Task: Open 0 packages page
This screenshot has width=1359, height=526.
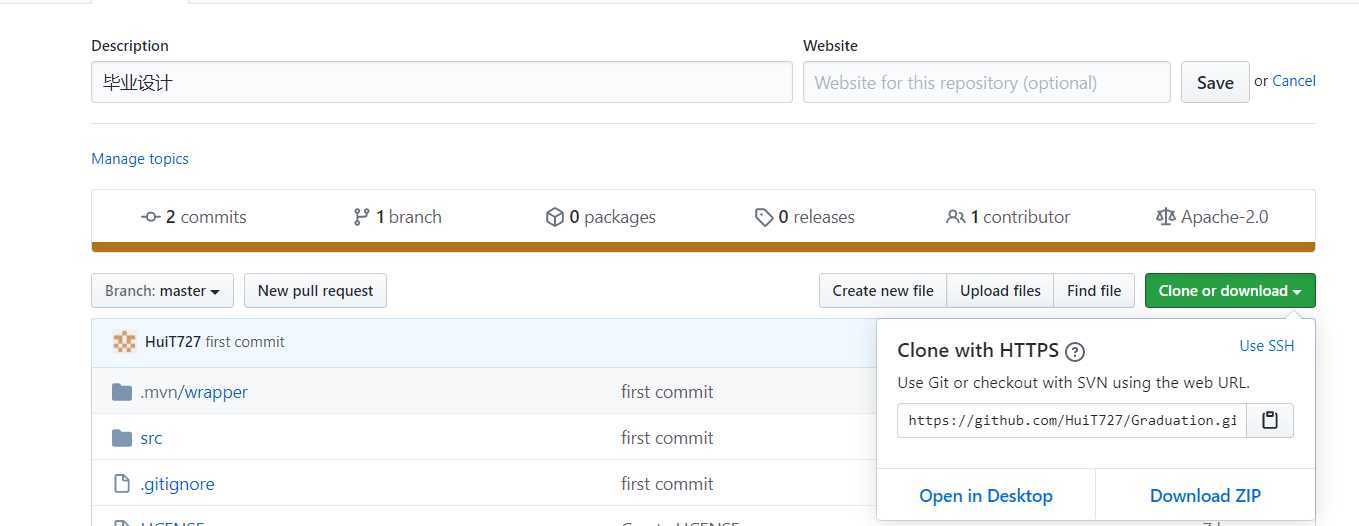Action: point(601,217)
